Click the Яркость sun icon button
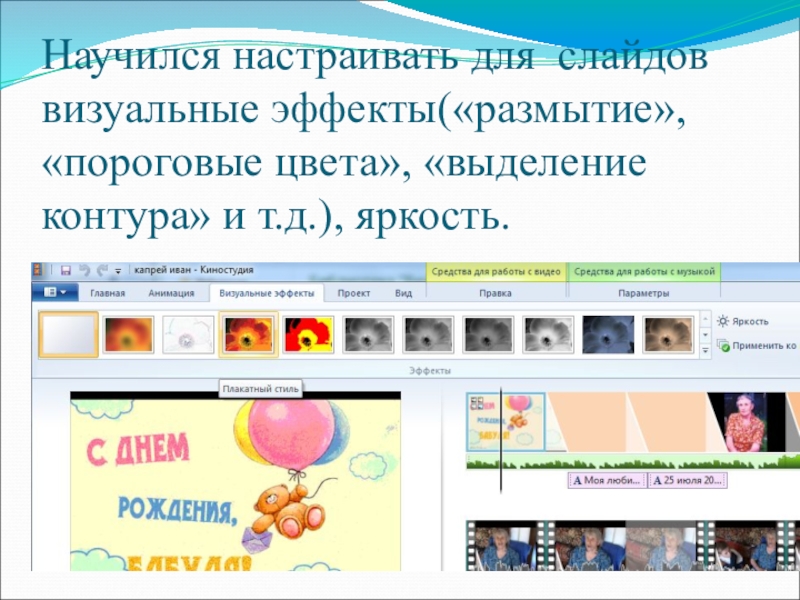Screen dimensions: 800x600 click(743, 321)
